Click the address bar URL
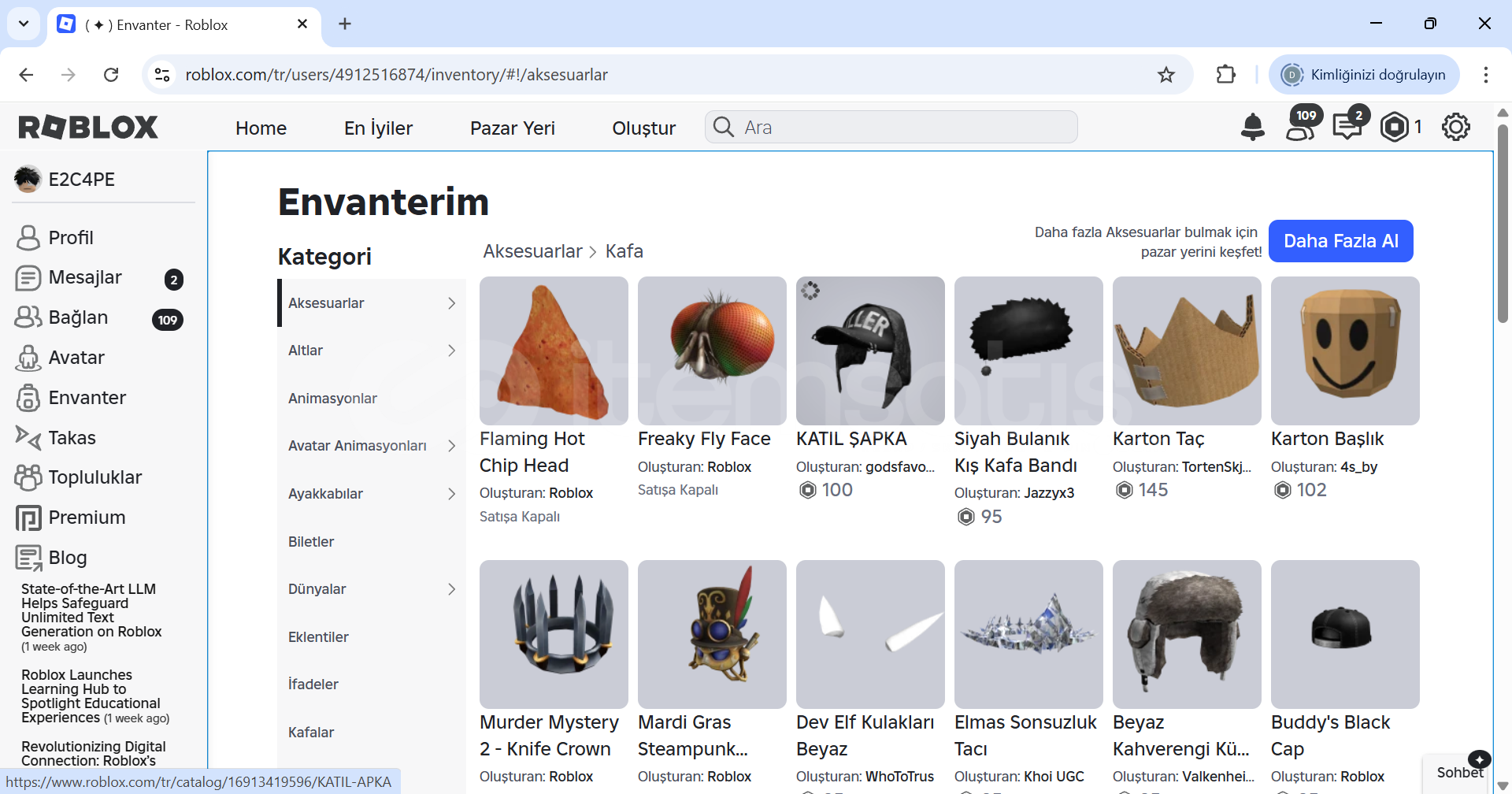Viewport: 1512px width, 794px height. point(397,75)
